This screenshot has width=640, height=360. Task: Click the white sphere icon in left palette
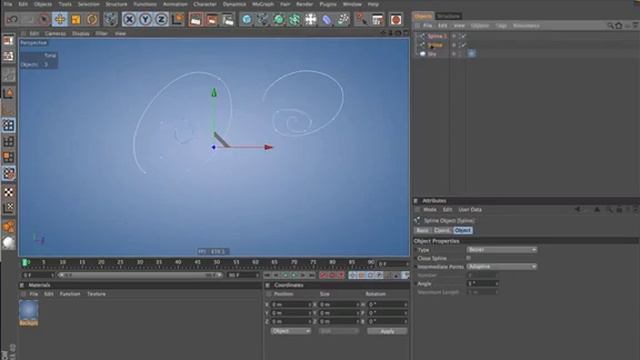click(8, 242)
